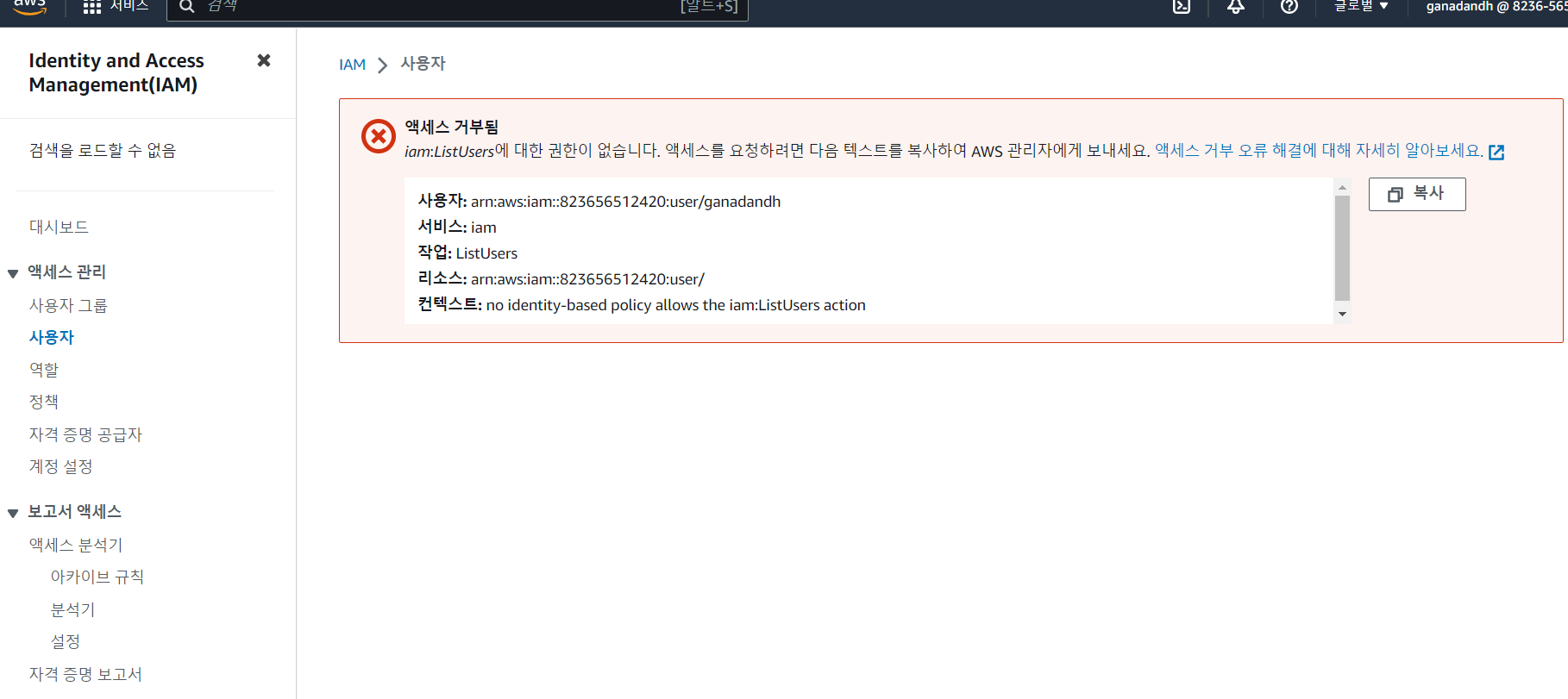Open the 액세스 거부 오류 해결 learn-more link
Viewport: 1568px width, 699px height.
point(1319,151)
